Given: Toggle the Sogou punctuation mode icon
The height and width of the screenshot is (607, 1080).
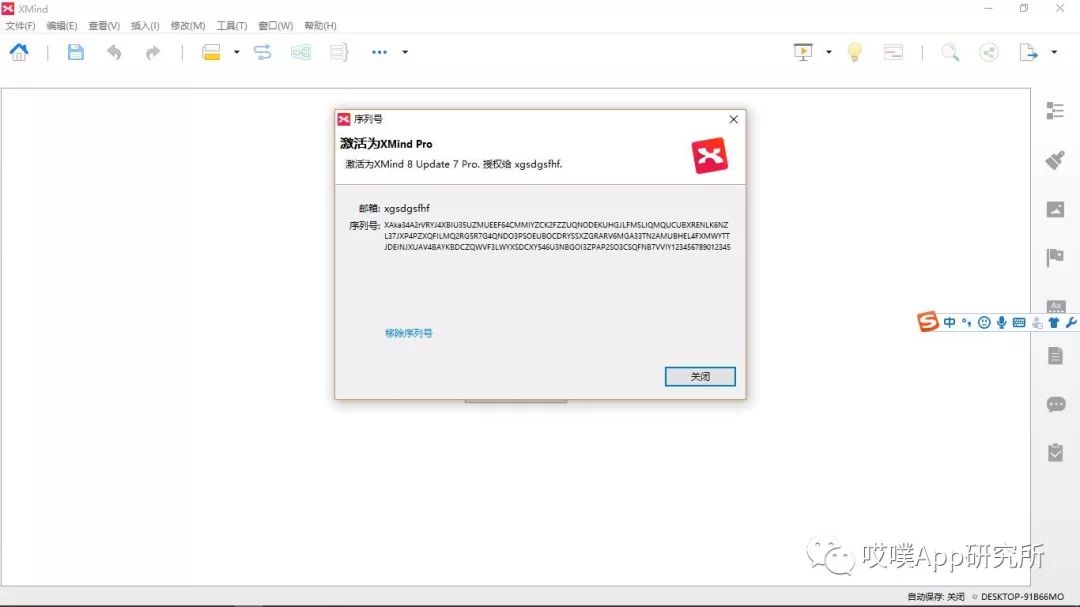Looking at the screenshot, I should coord(966,322).
